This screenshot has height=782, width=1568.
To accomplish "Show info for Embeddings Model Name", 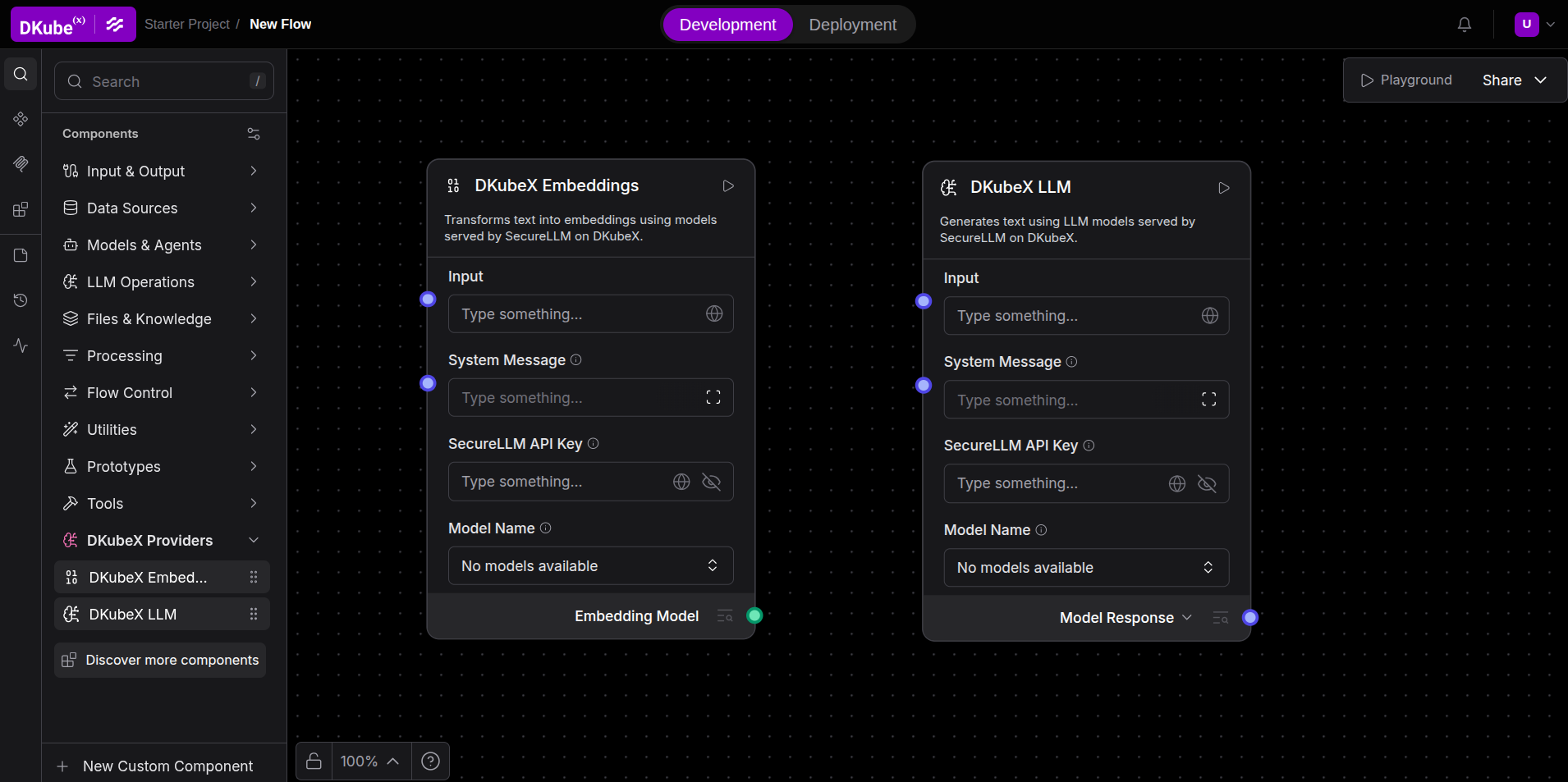I will pos(546,528).
